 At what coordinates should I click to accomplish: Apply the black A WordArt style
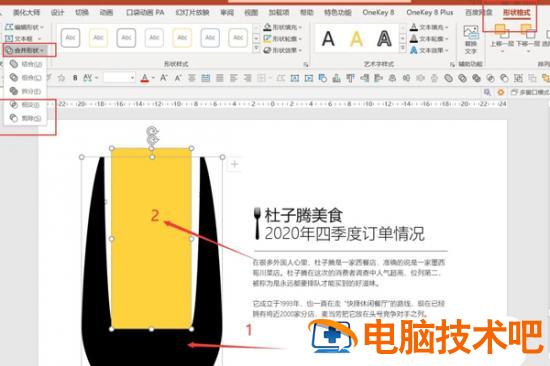point(328,39)
